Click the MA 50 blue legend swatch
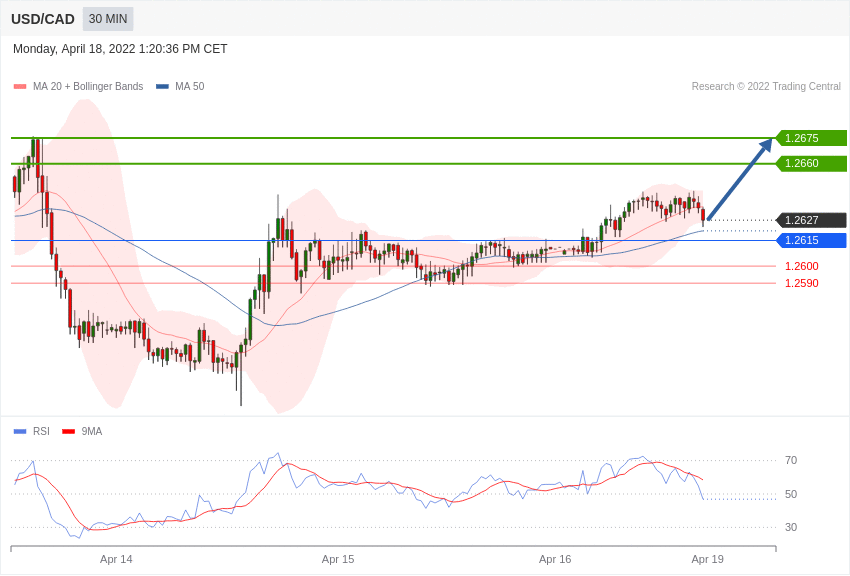 tap(162, 87)
